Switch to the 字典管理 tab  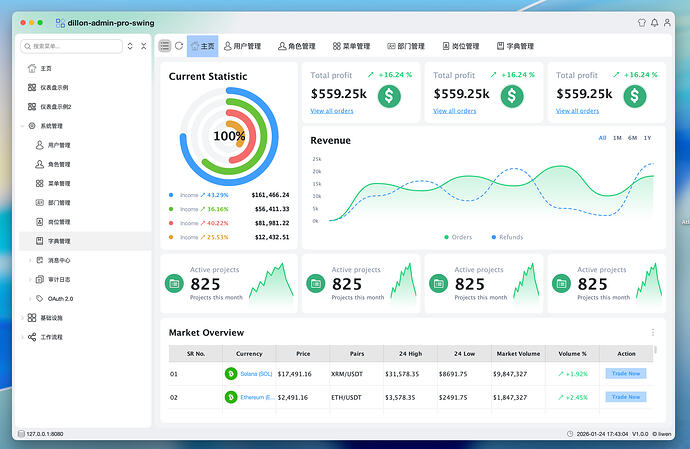pyautogui.click(x=515, y=46)
